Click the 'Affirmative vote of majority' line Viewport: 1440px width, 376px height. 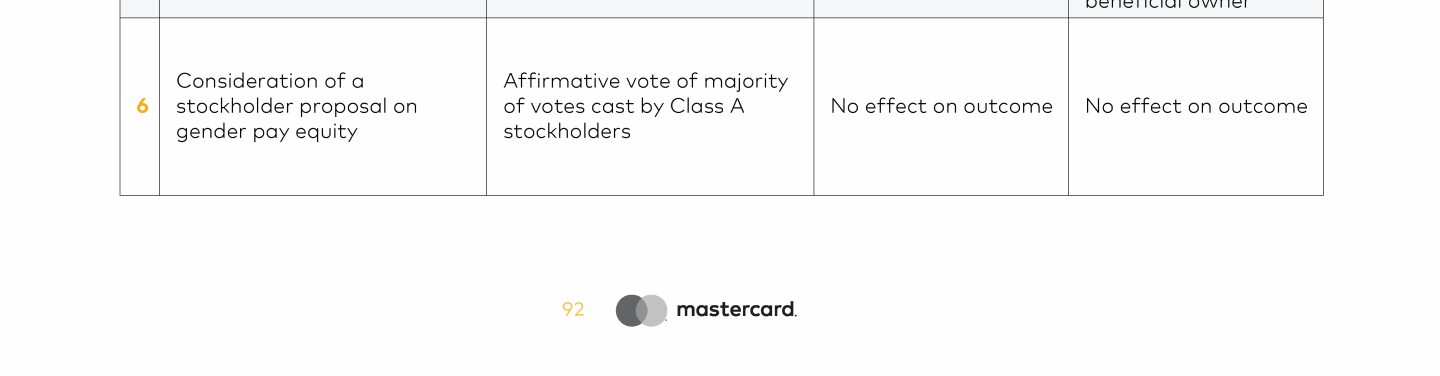(x=646, y=81)
